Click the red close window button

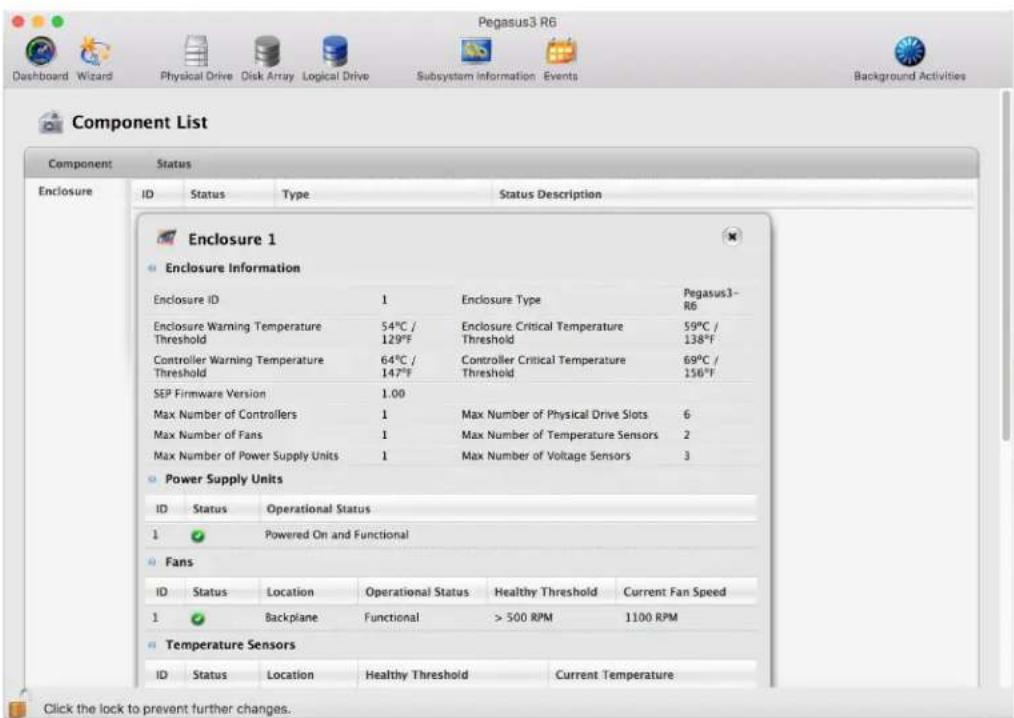18,21
